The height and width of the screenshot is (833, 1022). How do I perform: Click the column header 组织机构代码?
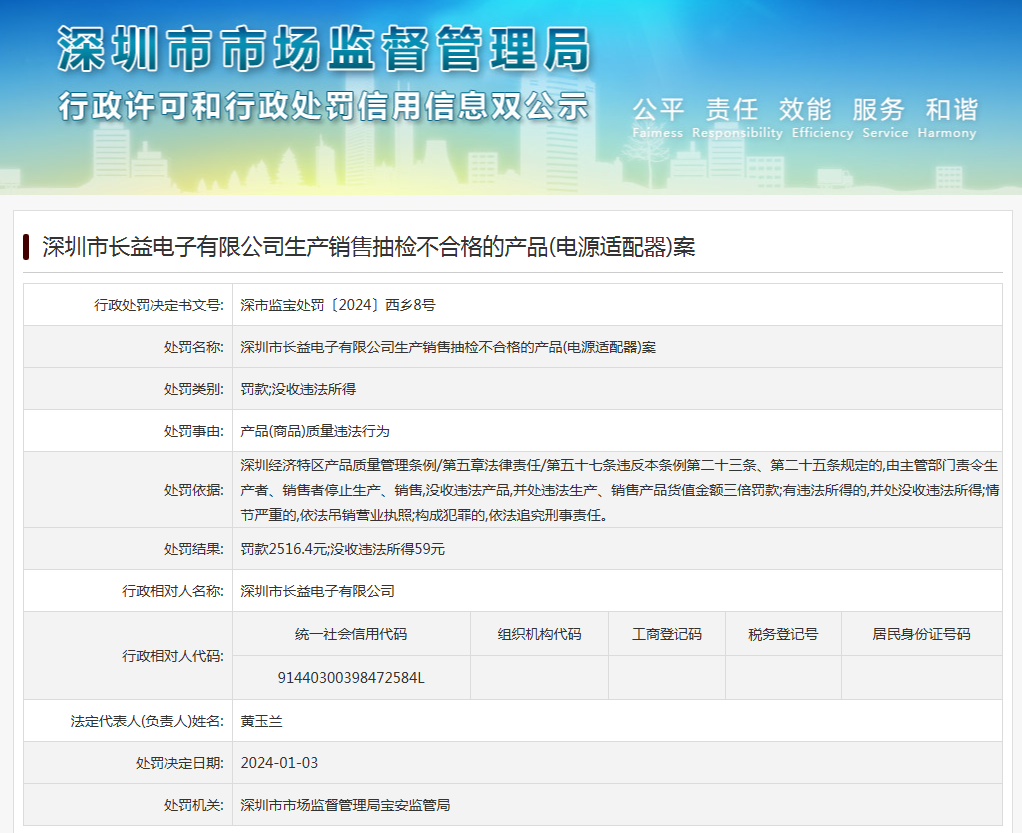[x=539, y=634]
